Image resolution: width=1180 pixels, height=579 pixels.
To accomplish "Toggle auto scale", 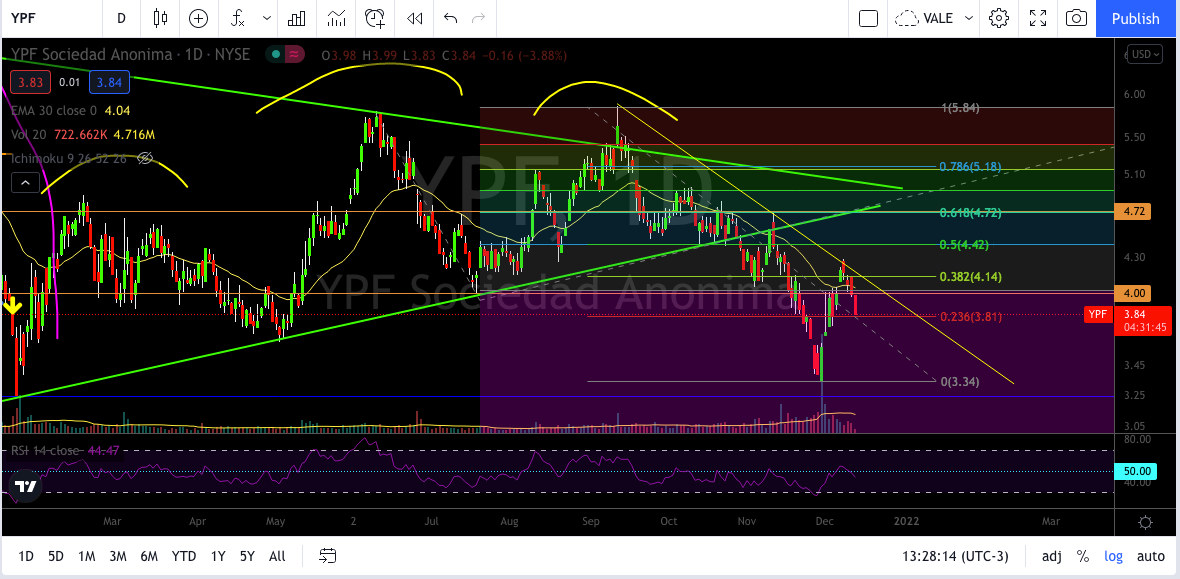I will click(1151, 556).
